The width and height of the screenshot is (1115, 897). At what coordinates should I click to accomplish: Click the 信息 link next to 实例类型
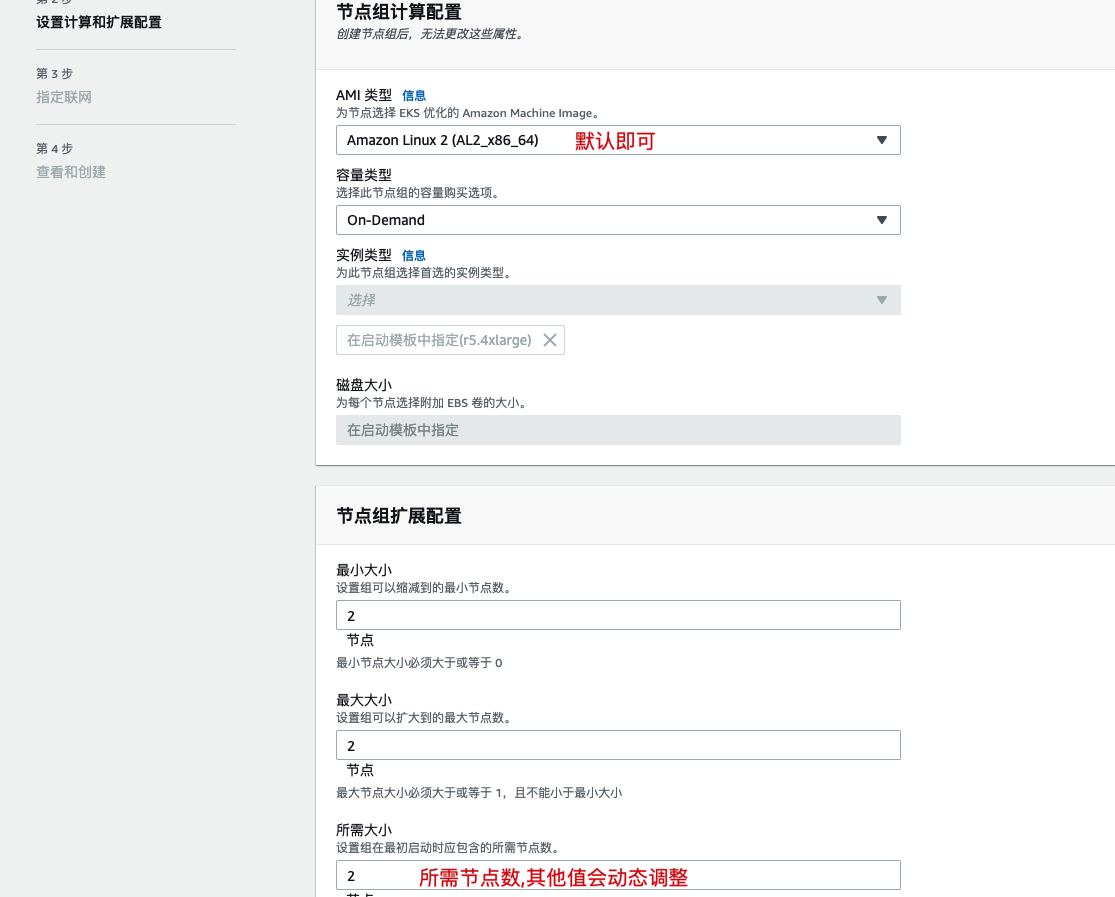pos(414,255)
